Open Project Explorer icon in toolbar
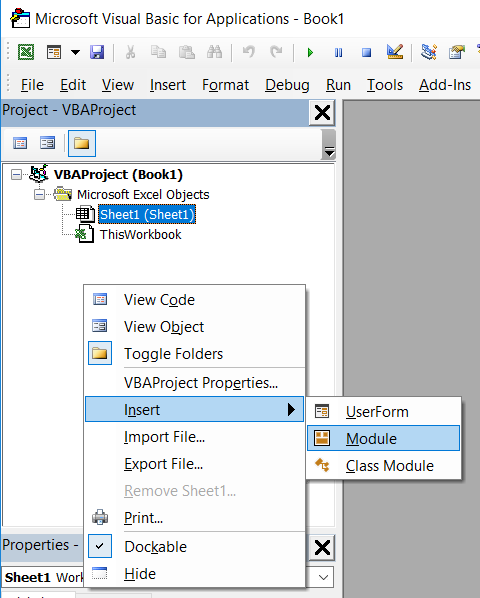 pyautogui.click(x=429, y=52)
